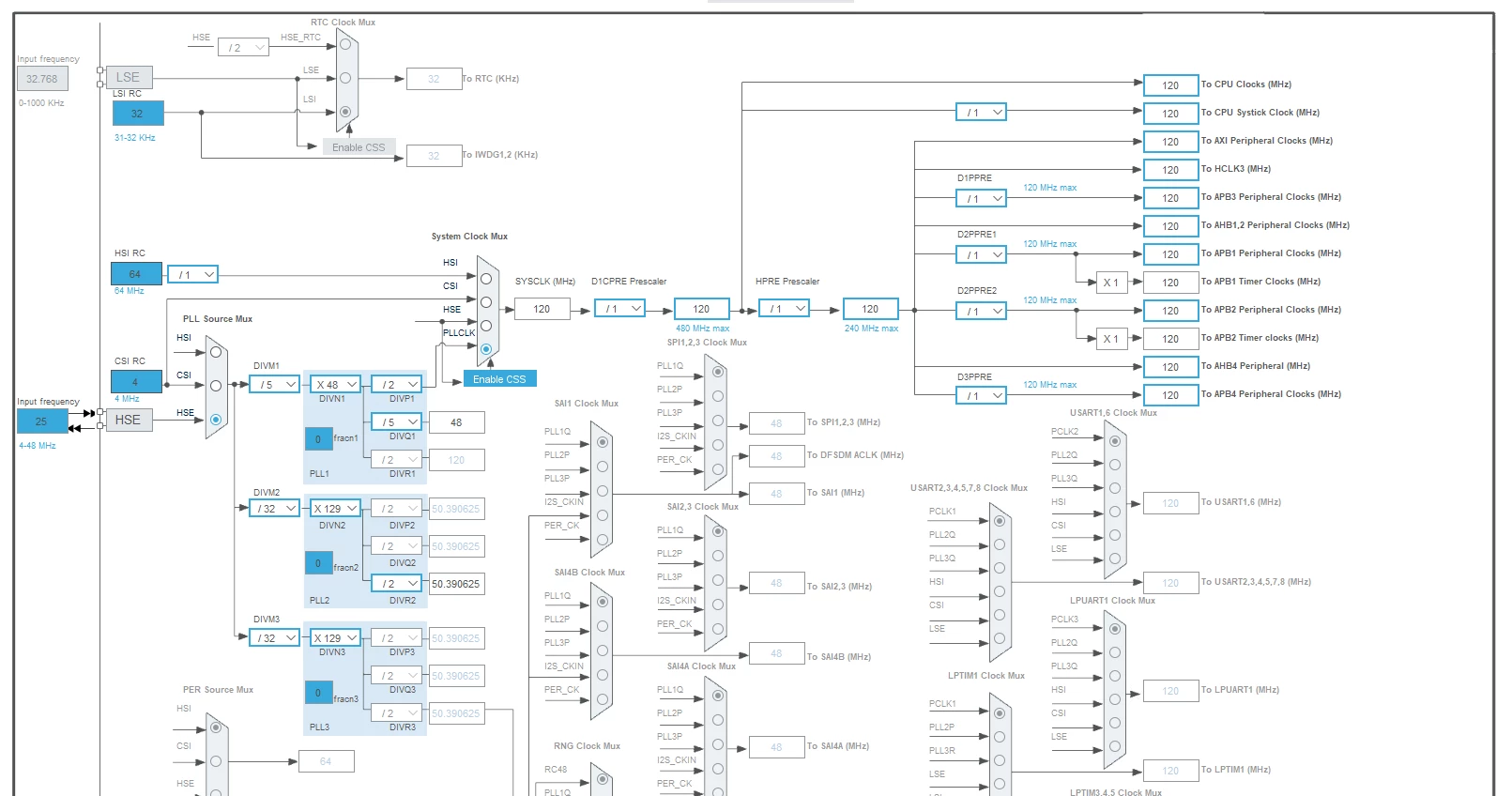Open the DIVP1 /2 dropdown
Screen dimensions: 1512x796
[396, 384]
